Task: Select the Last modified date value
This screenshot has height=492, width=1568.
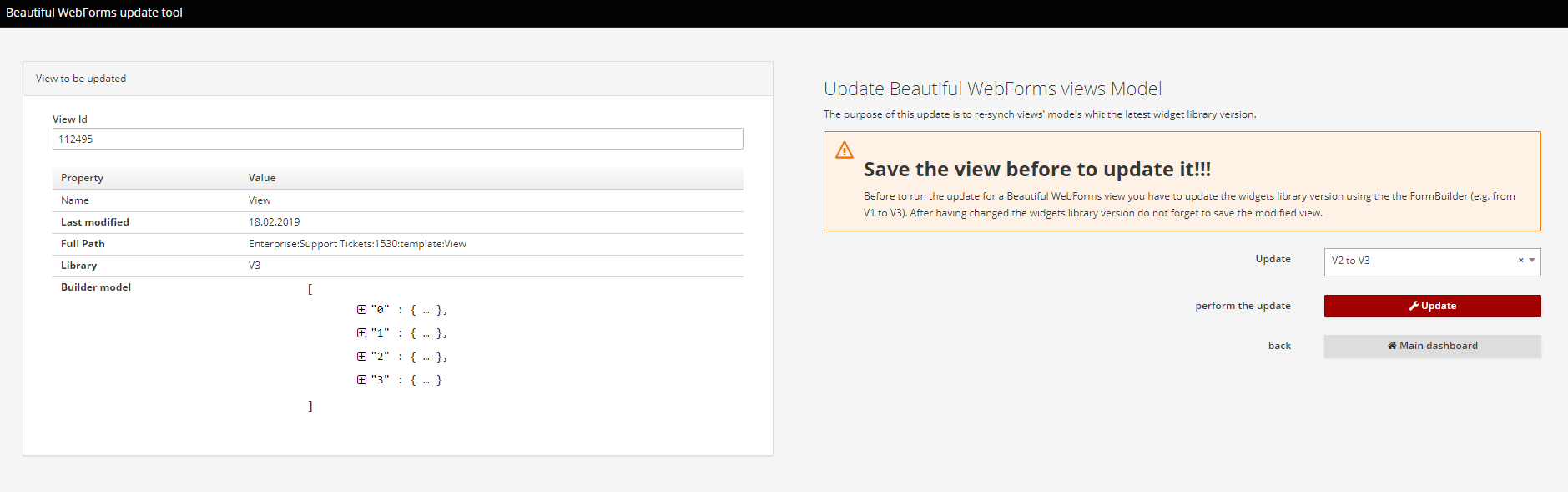Action: click(x=274, y=222)
